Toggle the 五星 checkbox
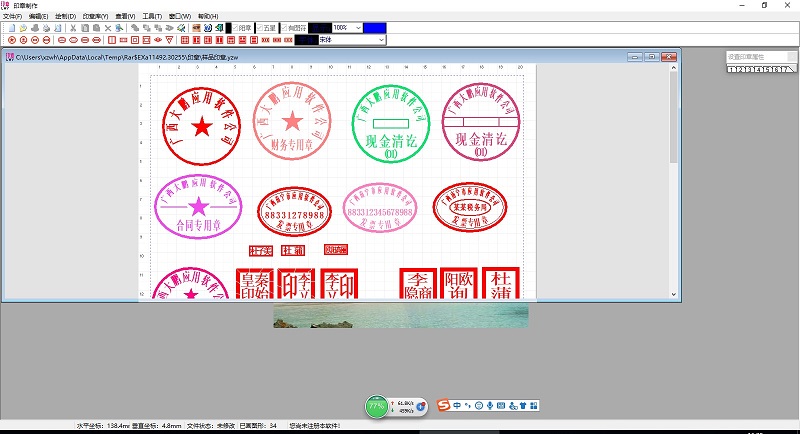The image size is (800, 434). (266, 28)
